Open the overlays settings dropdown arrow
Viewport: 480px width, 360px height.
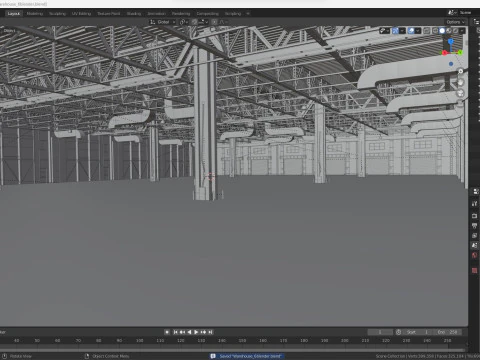[418, 31]
